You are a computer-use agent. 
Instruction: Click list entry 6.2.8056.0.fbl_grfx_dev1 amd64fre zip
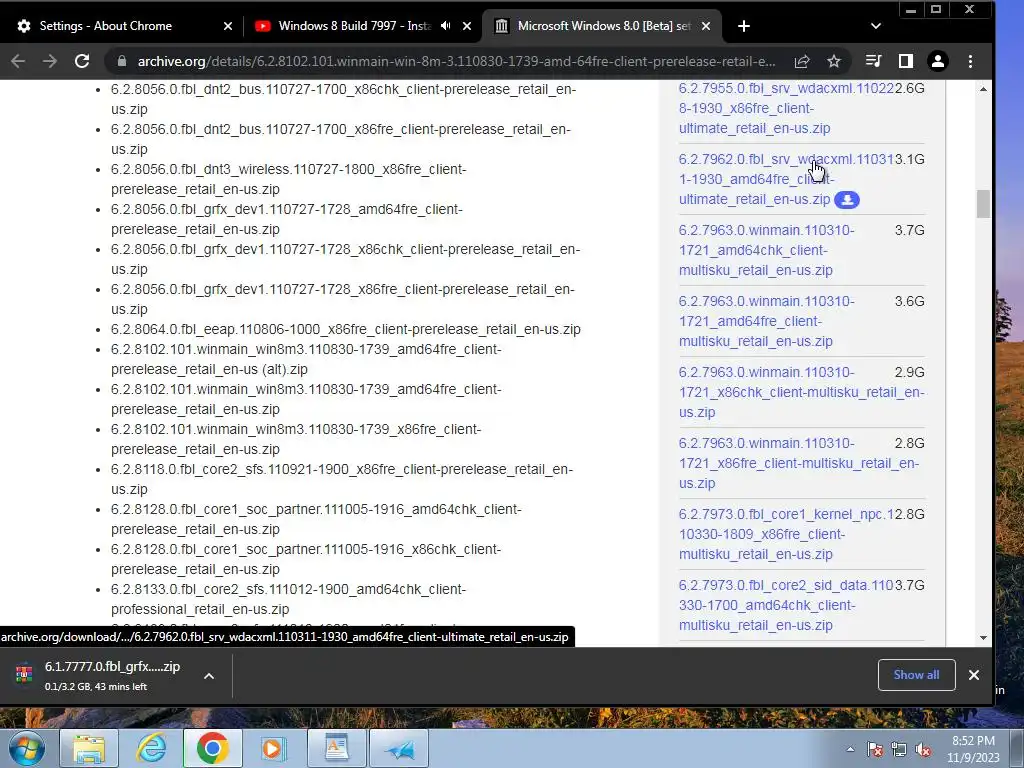pyautogui.click(x=287, y=219)
